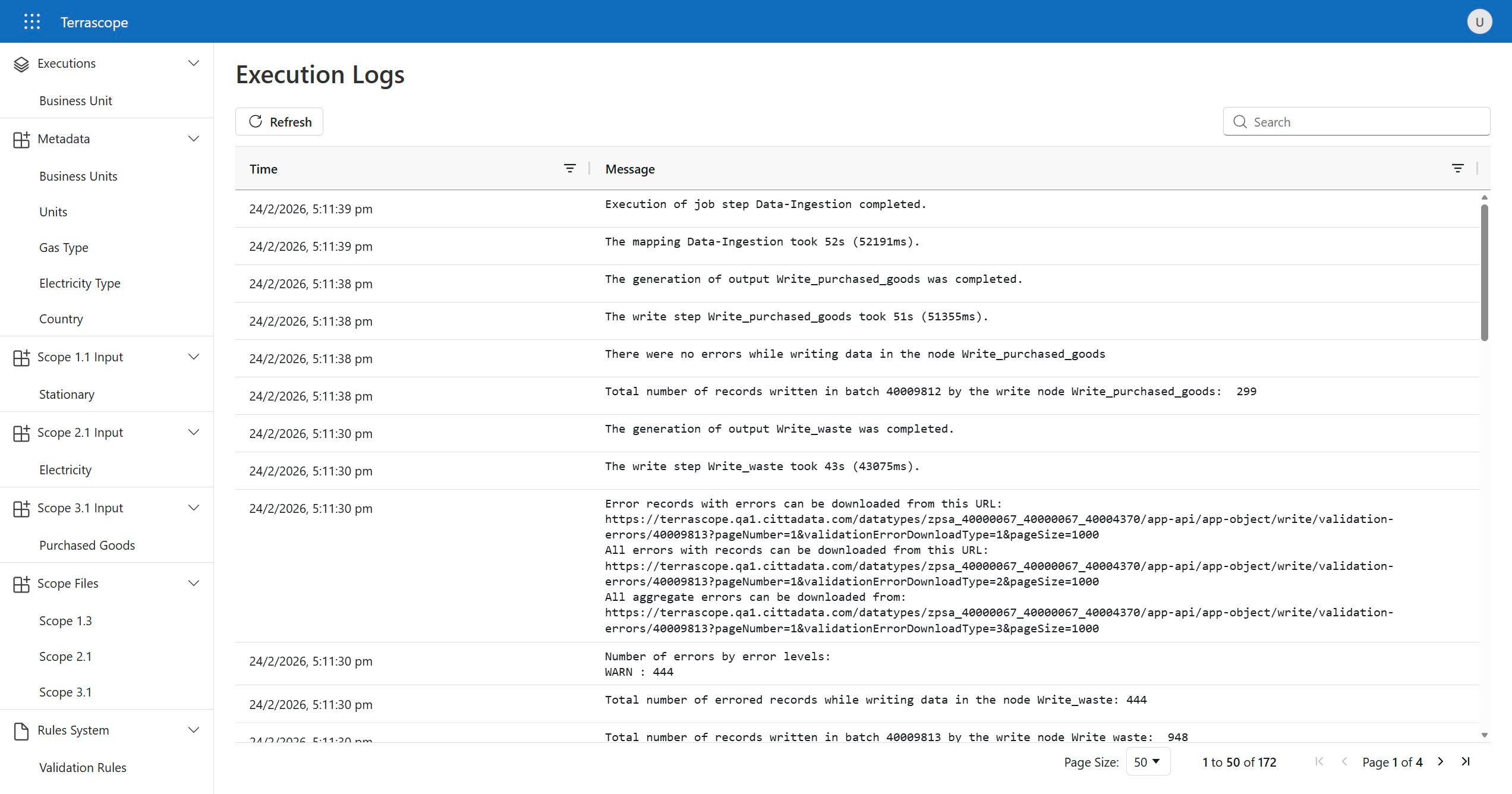Collapse the Scope 1.1 Input chevron
The width and height of the screenshot is (1512, 794).
194,357
